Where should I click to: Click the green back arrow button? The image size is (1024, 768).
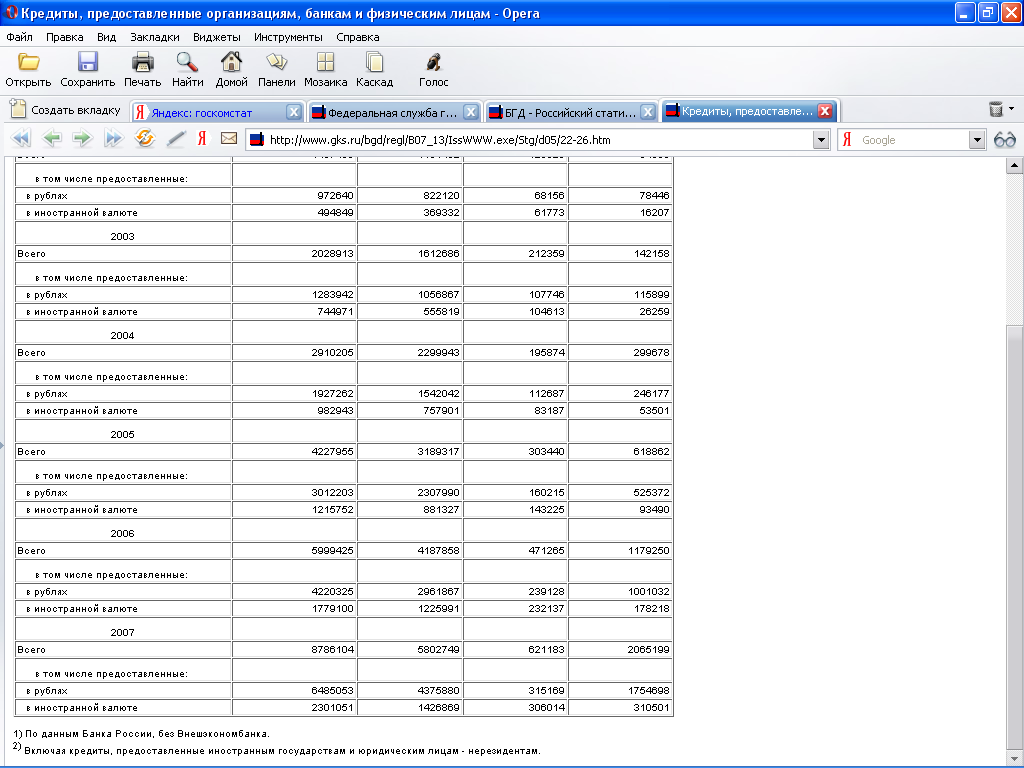[x=52, y=139]
